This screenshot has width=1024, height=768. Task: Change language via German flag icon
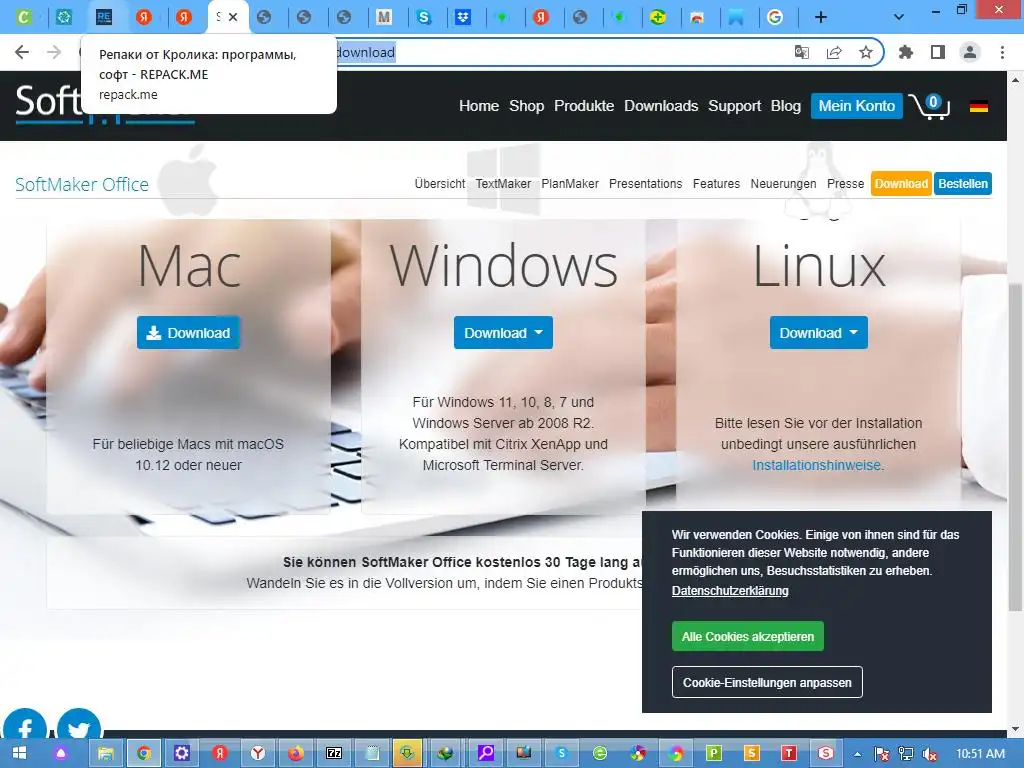coord(978,106)
